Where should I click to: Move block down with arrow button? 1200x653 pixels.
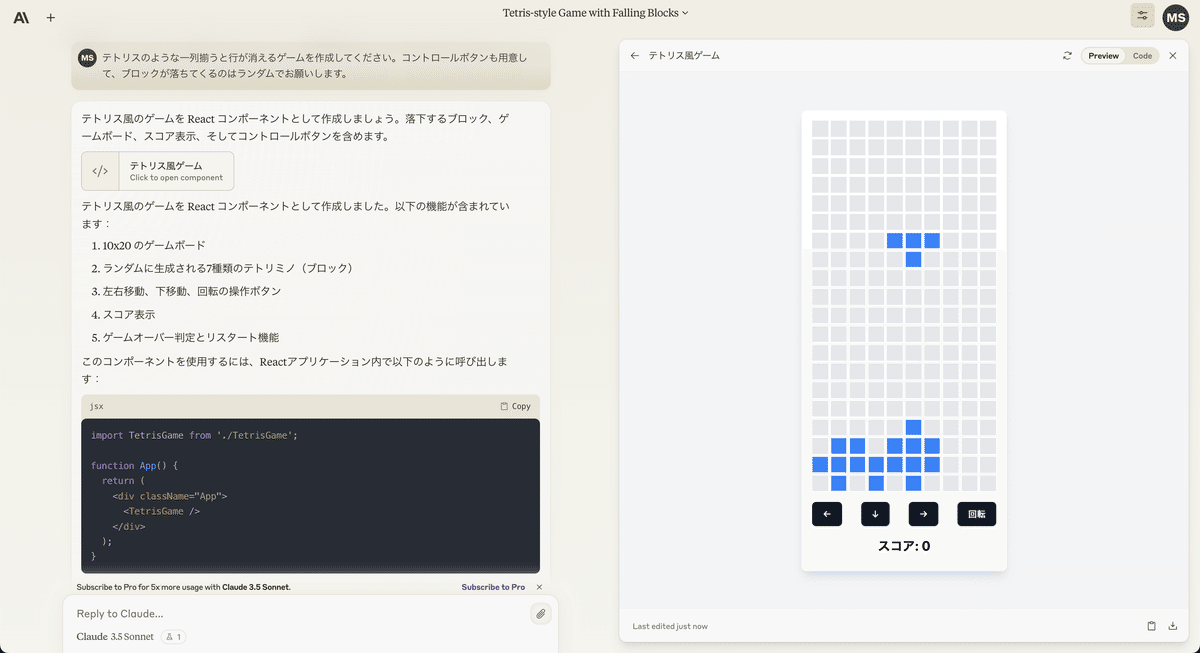tap(875, 514)
